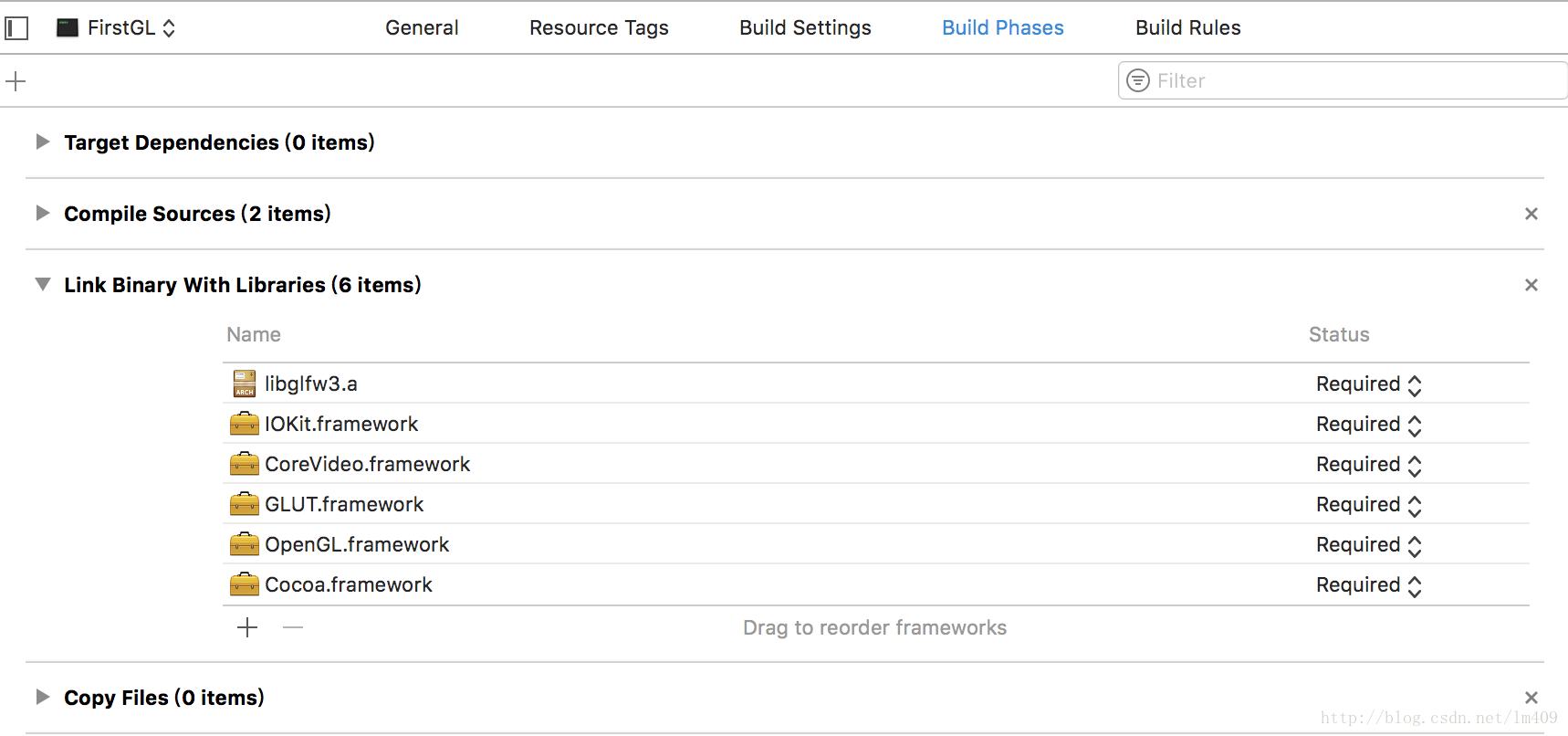The height and width of the screenshot is (736, 1568).
Task: Delete the Link Binary With Libraries phase
Action: point(1531,285)
